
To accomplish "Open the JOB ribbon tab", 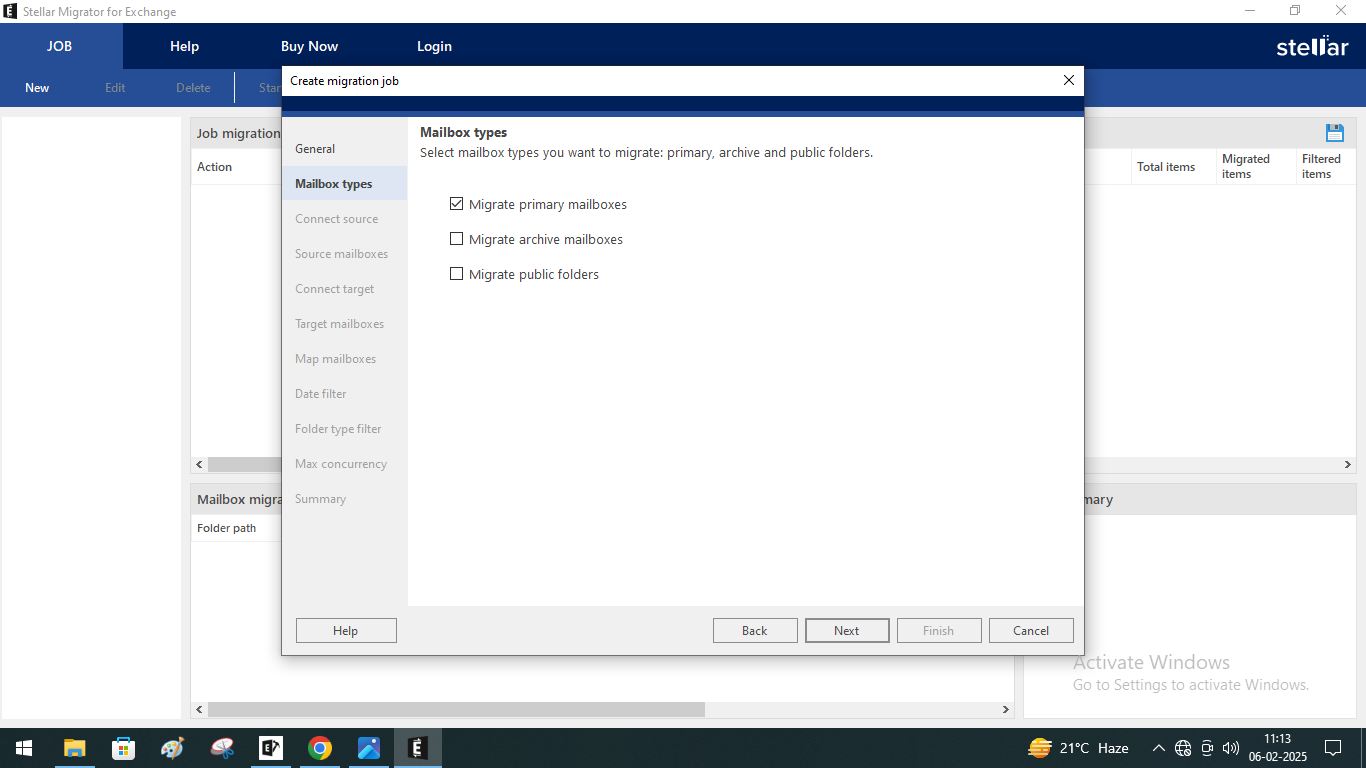I will [x=60, y=46].
